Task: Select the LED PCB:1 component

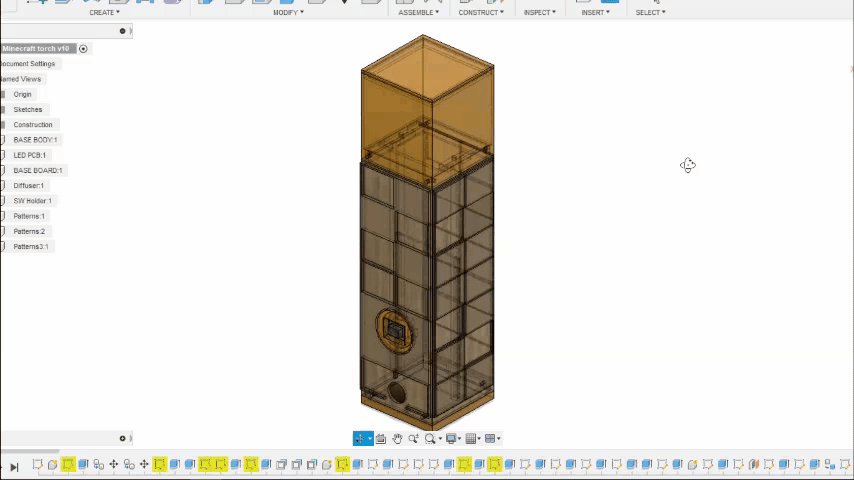Action: coord(30,155)
